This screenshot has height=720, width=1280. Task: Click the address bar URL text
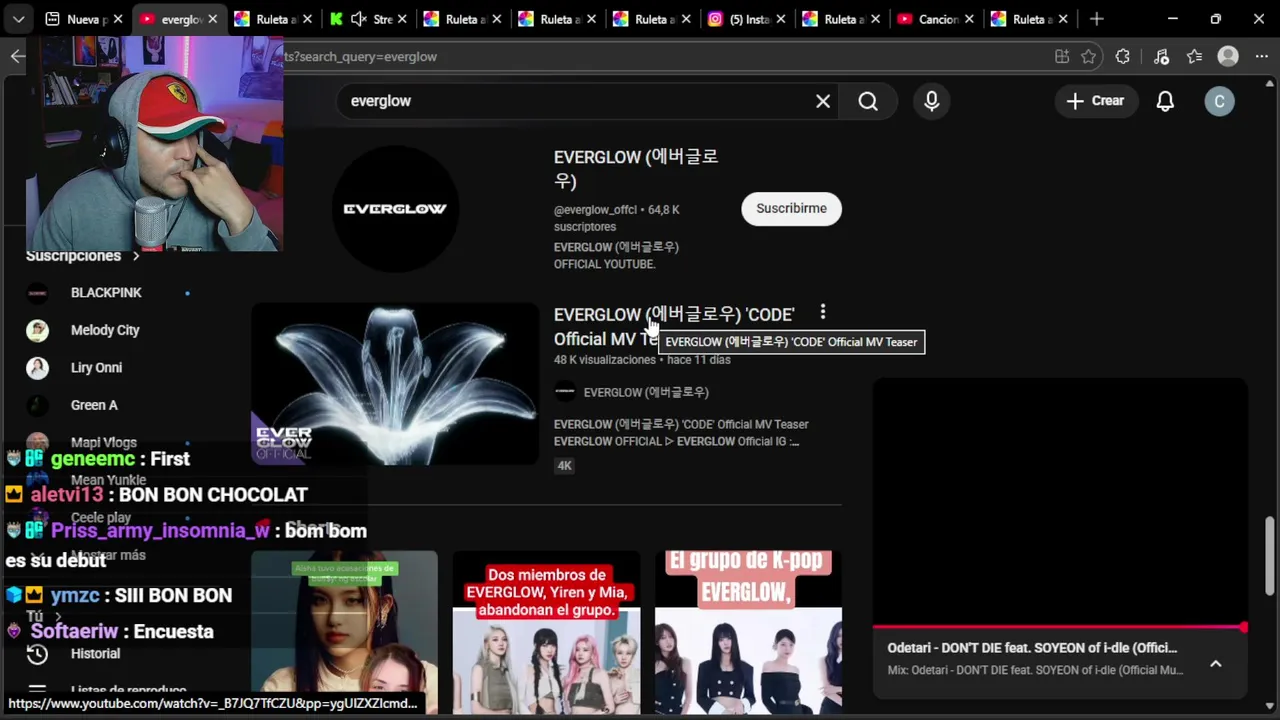(361, 57)
